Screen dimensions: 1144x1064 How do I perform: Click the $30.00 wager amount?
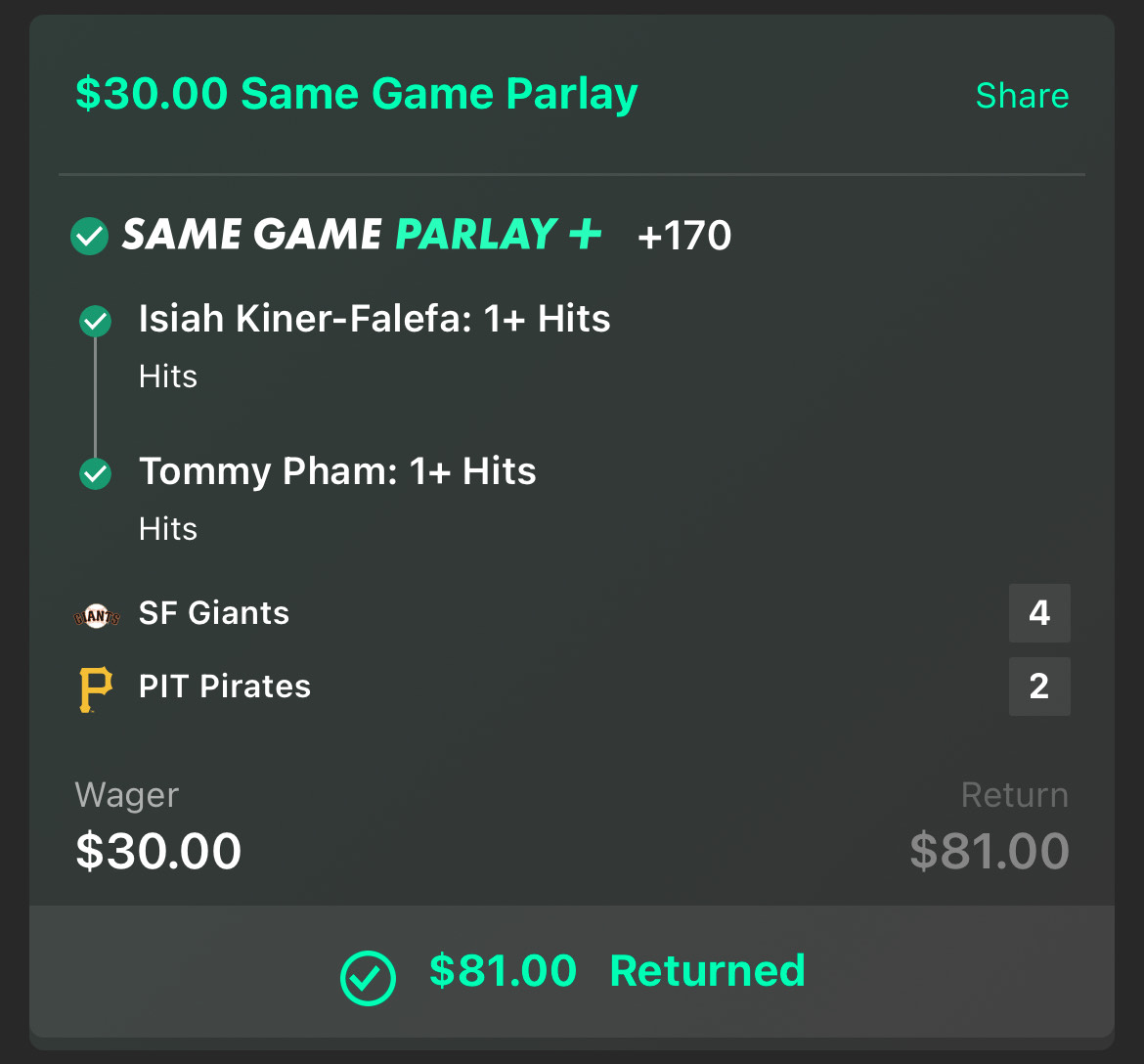158,851
